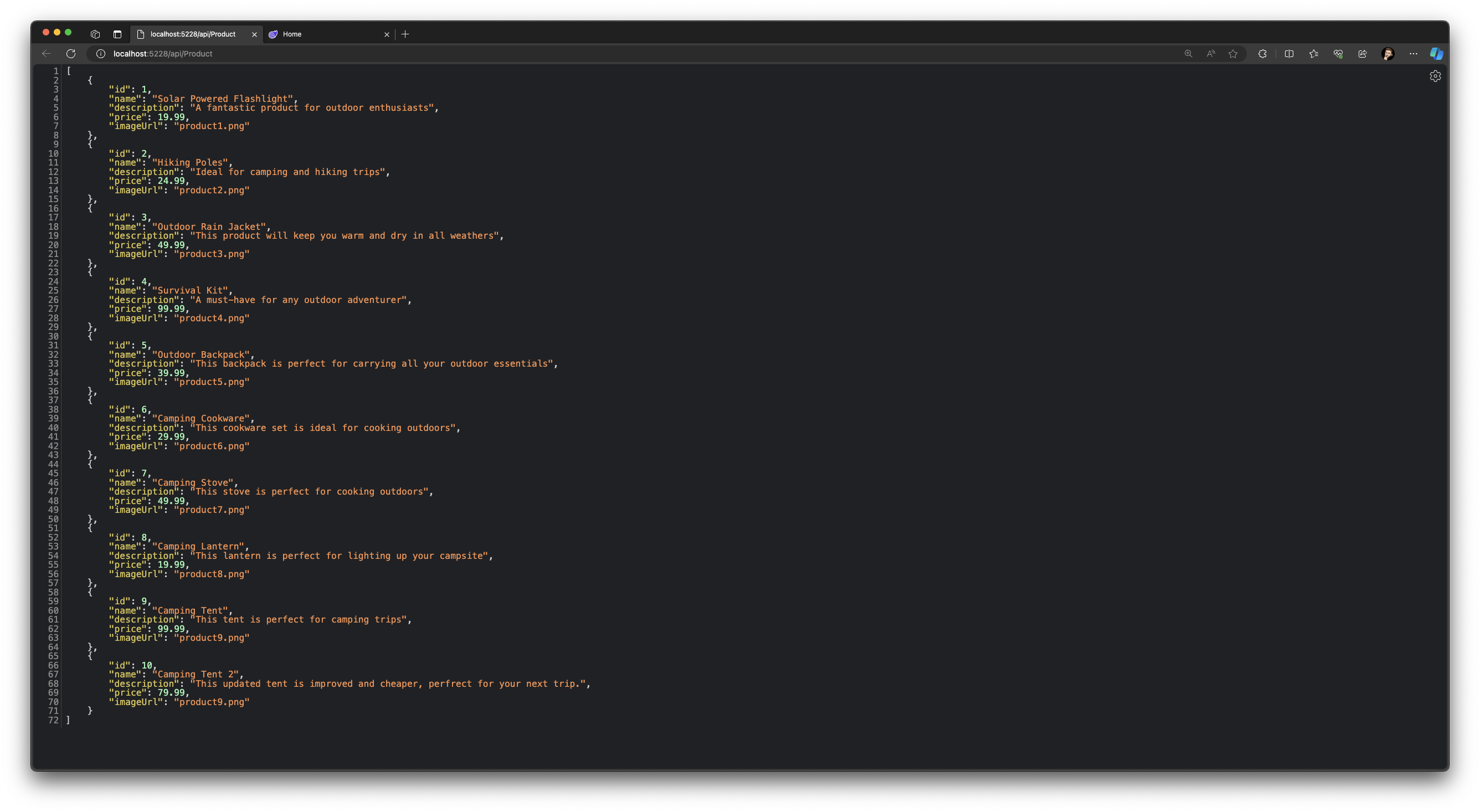Open Settings and more ellipsis menu
Viewport: 1480px width, 812px height.
click(1414, 53)
